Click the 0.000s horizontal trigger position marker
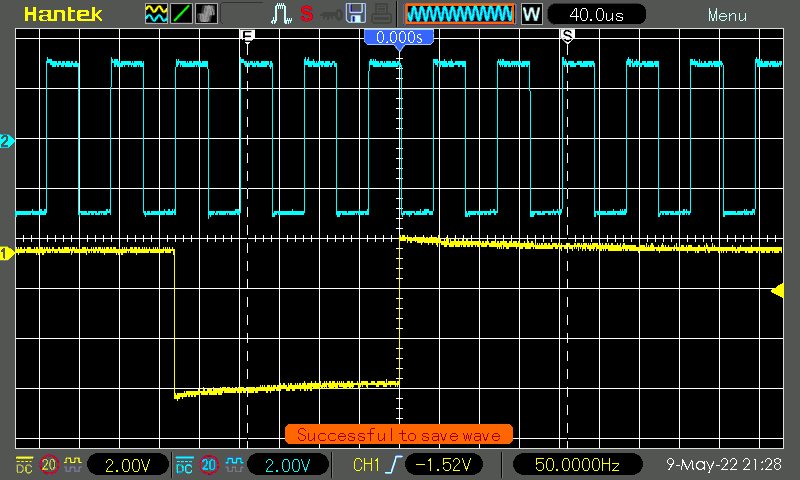 (x=398, y=37)
